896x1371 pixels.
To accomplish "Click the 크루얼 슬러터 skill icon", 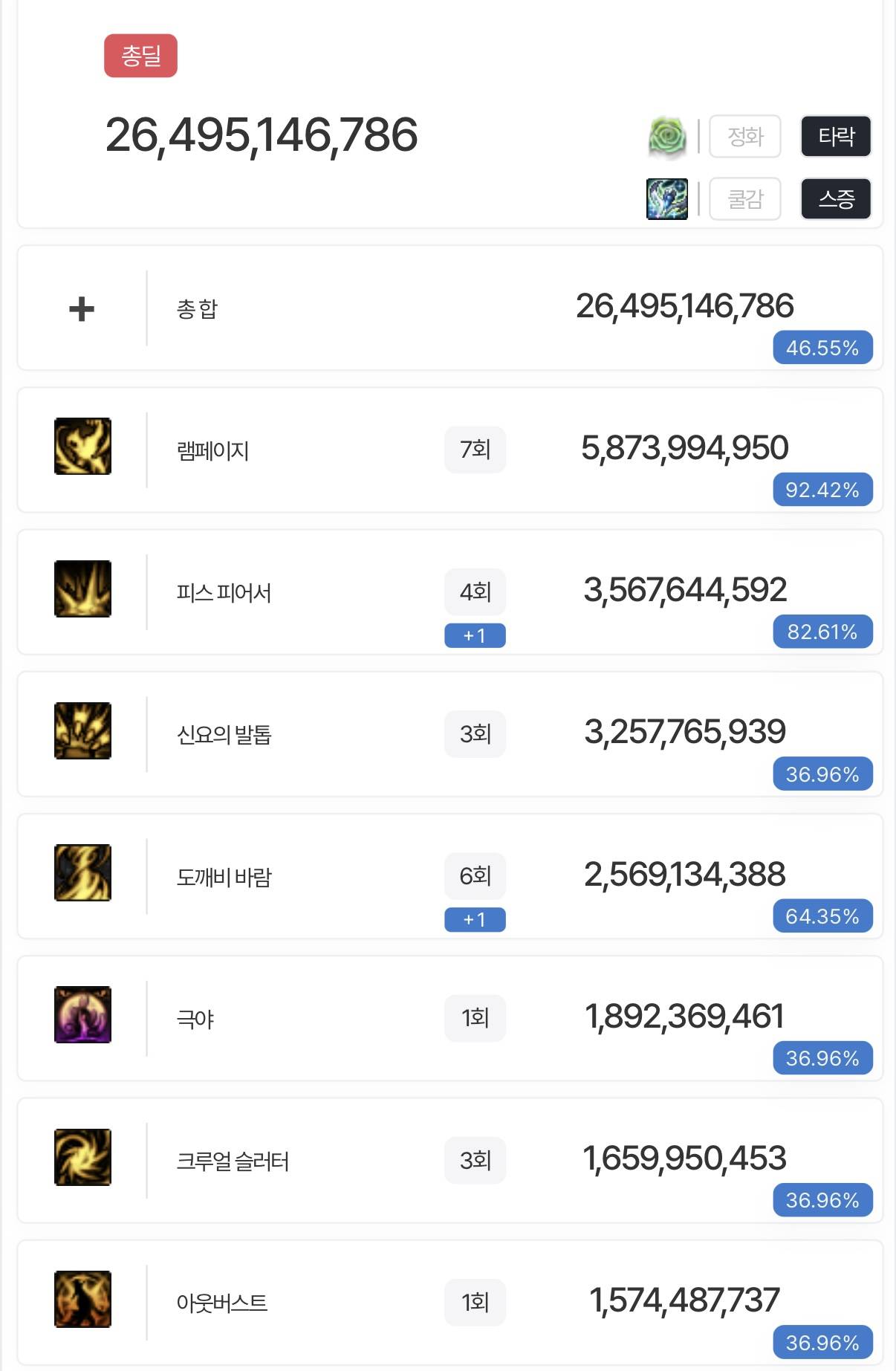I will [x=82, y=1157].
